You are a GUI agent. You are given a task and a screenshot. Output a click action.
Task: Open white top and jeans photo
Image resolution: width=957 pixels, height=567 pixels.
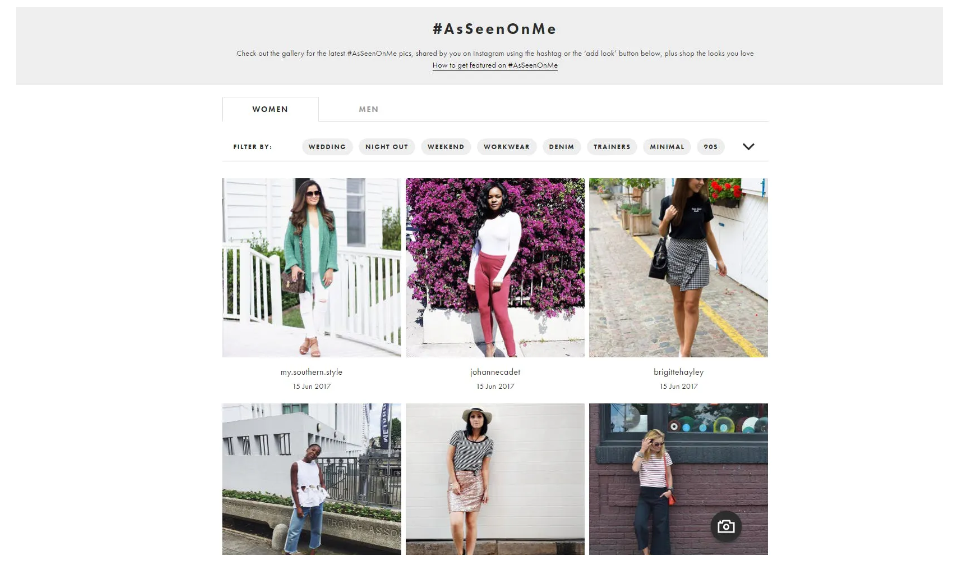[311, 479]
